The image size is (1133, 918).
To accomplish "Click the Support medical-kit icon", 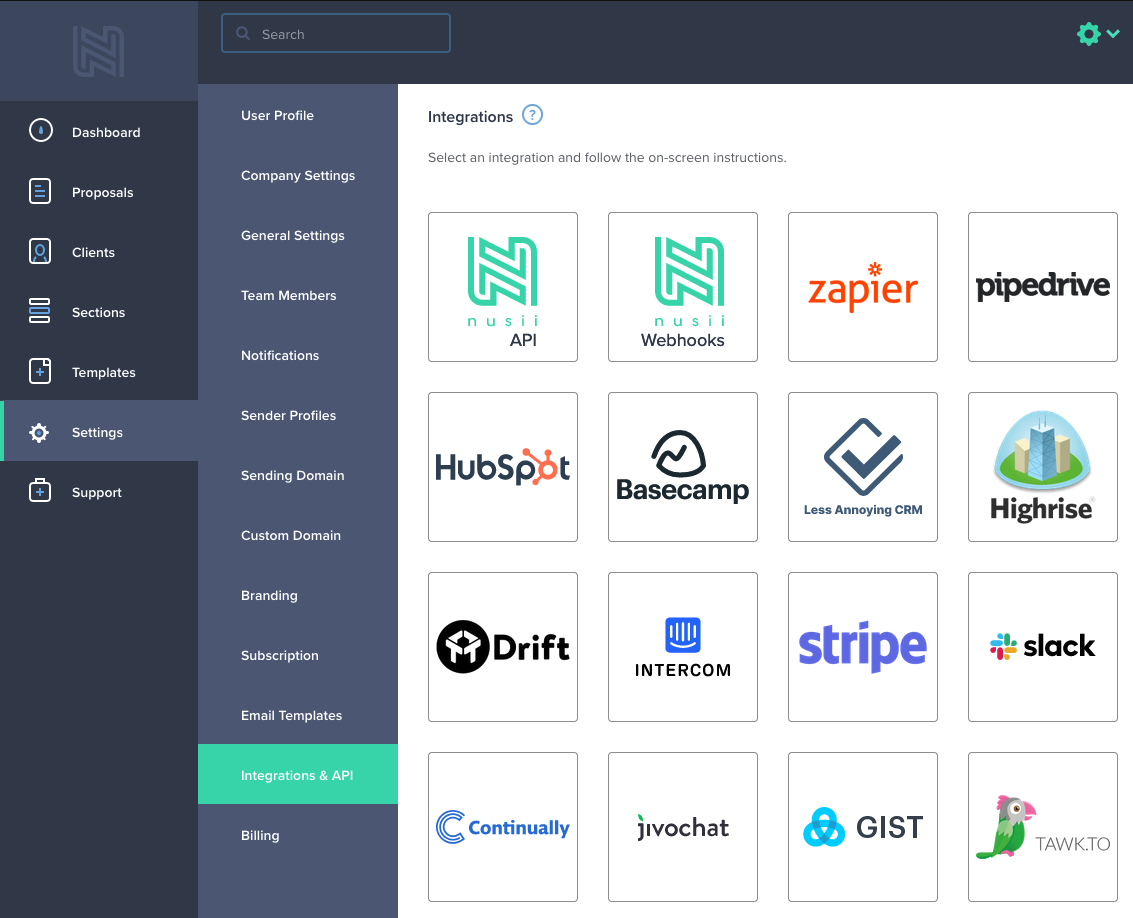I will pos(40,491).
